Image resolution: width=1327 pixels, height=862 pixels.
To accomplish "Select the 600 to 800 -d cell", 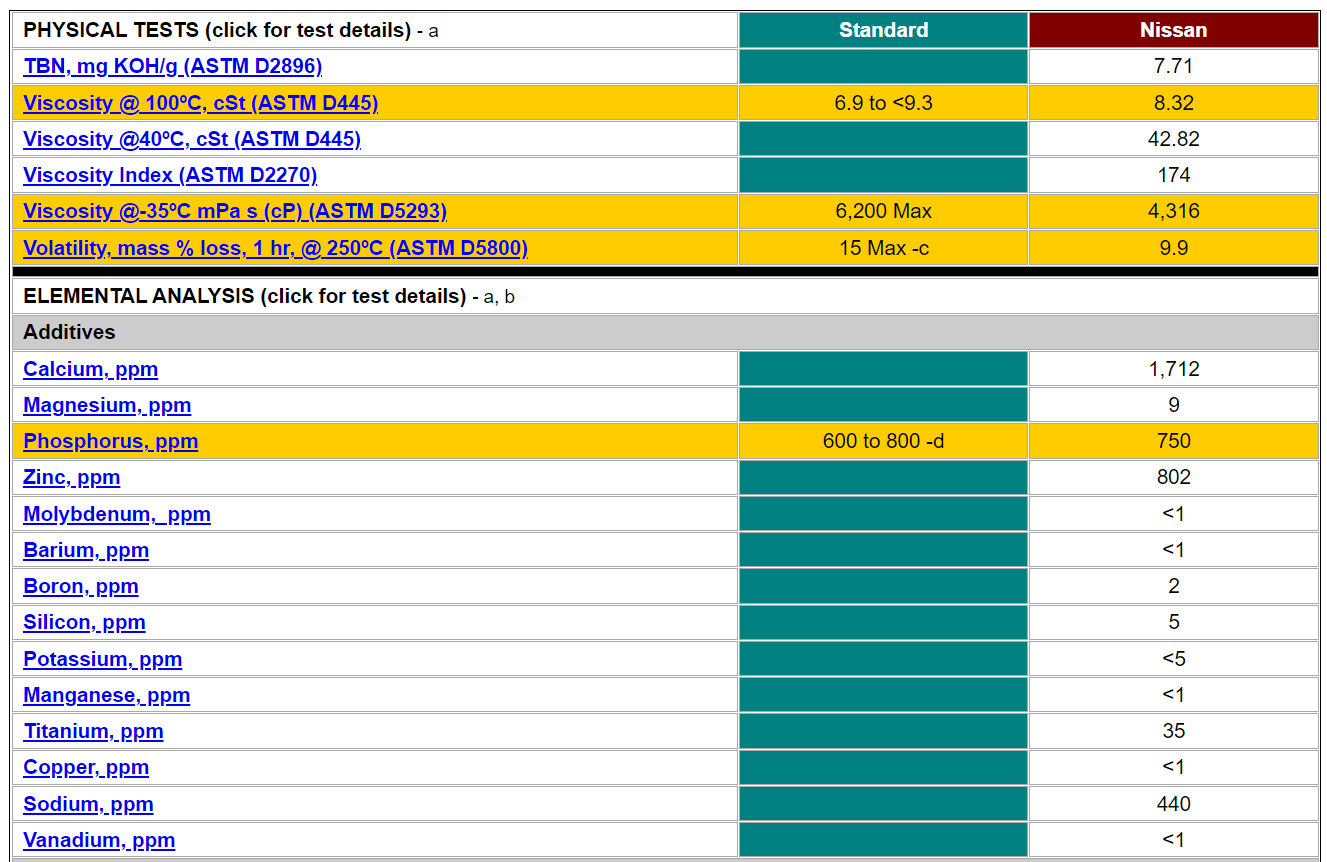I will [883, 441].
